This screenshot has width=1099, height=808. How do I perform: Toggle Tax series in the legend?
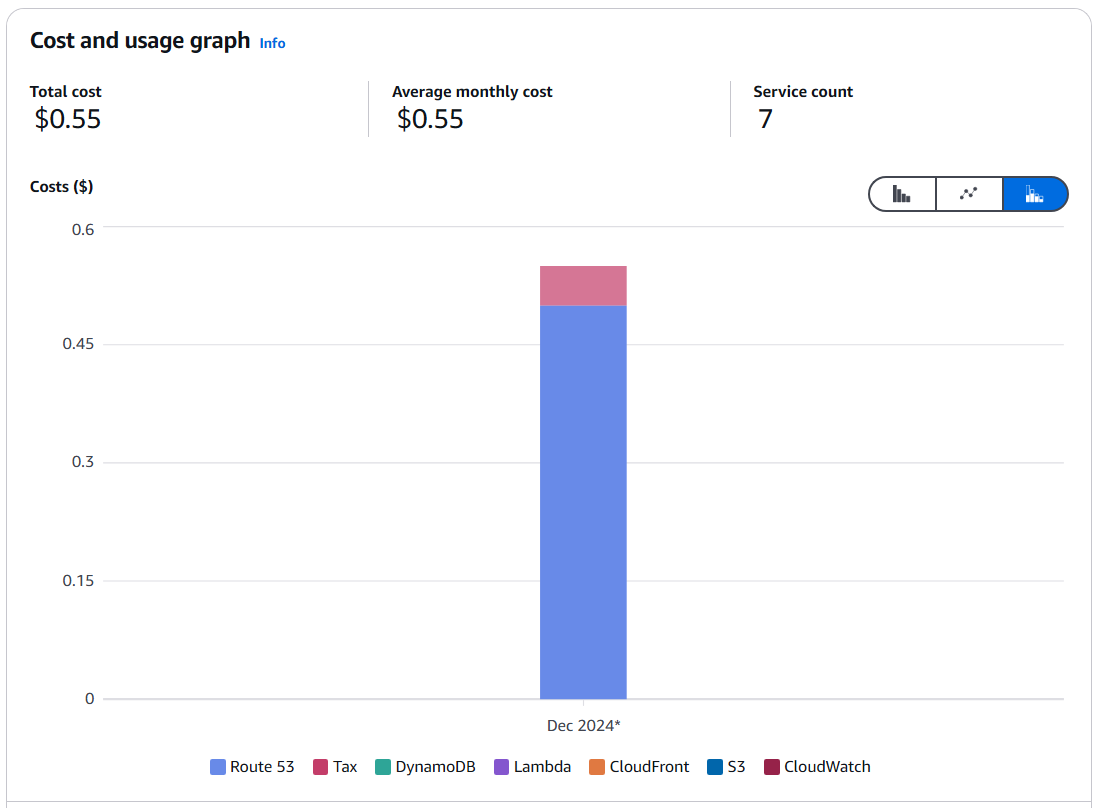(x=335, y=767)
